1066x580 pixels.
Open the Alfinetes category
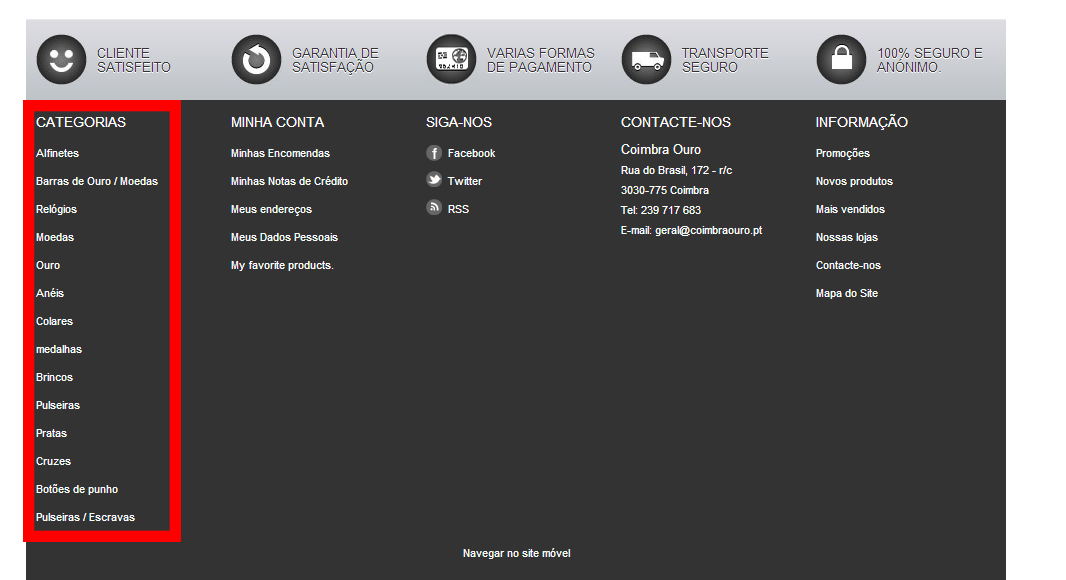[57, 154]
